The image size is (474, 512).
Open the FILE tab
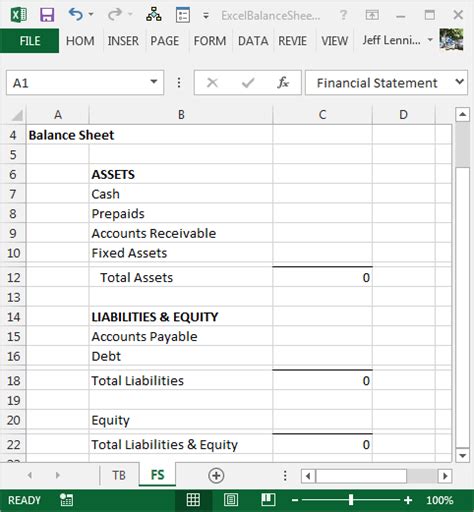(30, 41)
